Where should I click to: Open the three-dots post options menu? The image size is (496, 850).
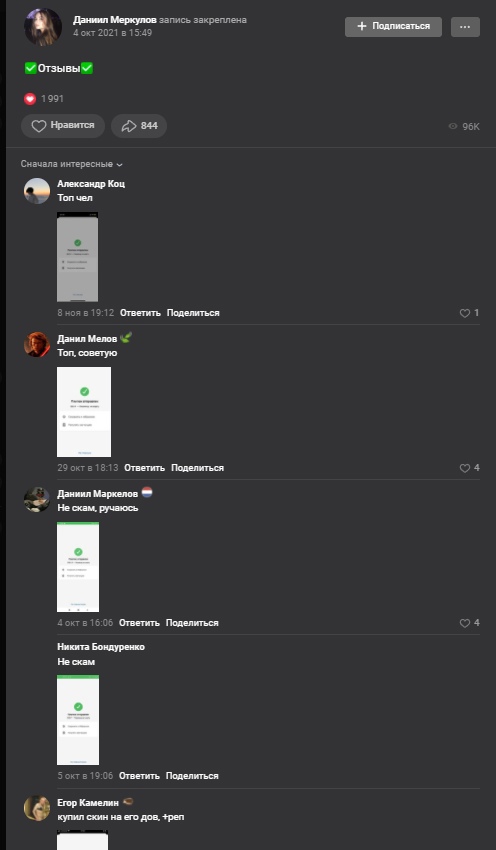point(465,27)
